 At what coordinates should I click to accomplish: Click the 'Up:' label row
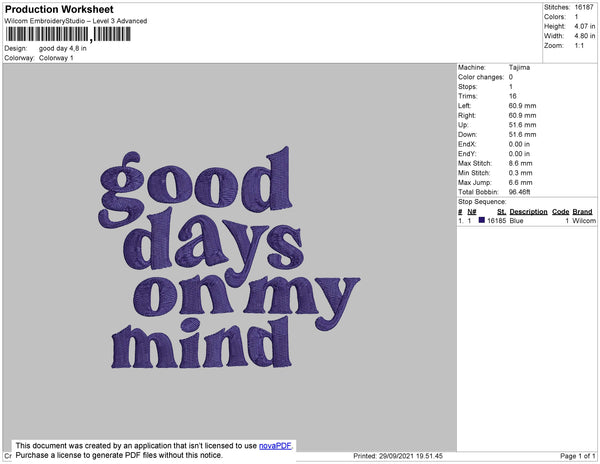[x=497, y=125]
